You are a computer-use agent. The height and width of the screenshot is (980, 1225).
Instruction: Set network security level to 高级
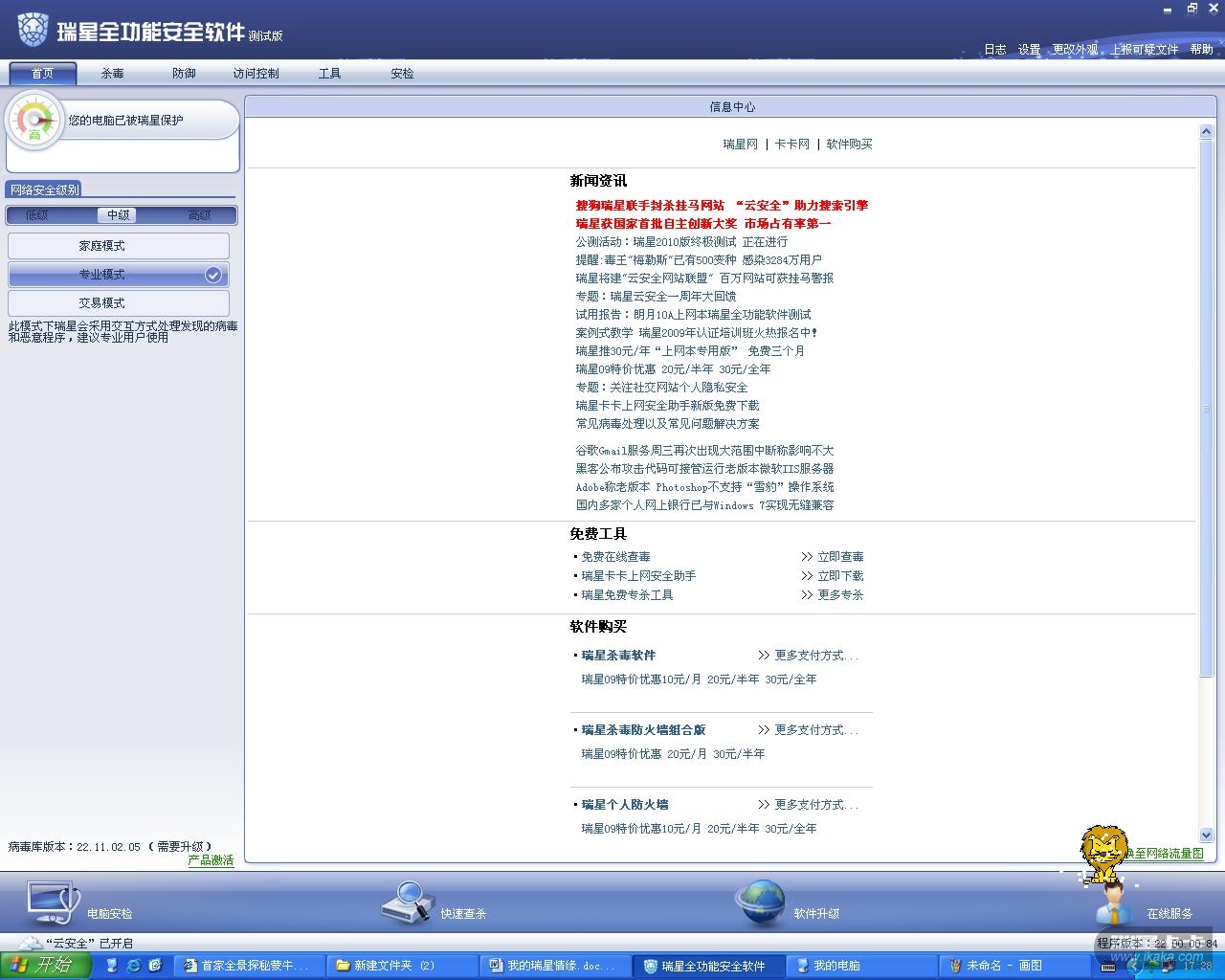pyautogui.click(x=199, y=215)
